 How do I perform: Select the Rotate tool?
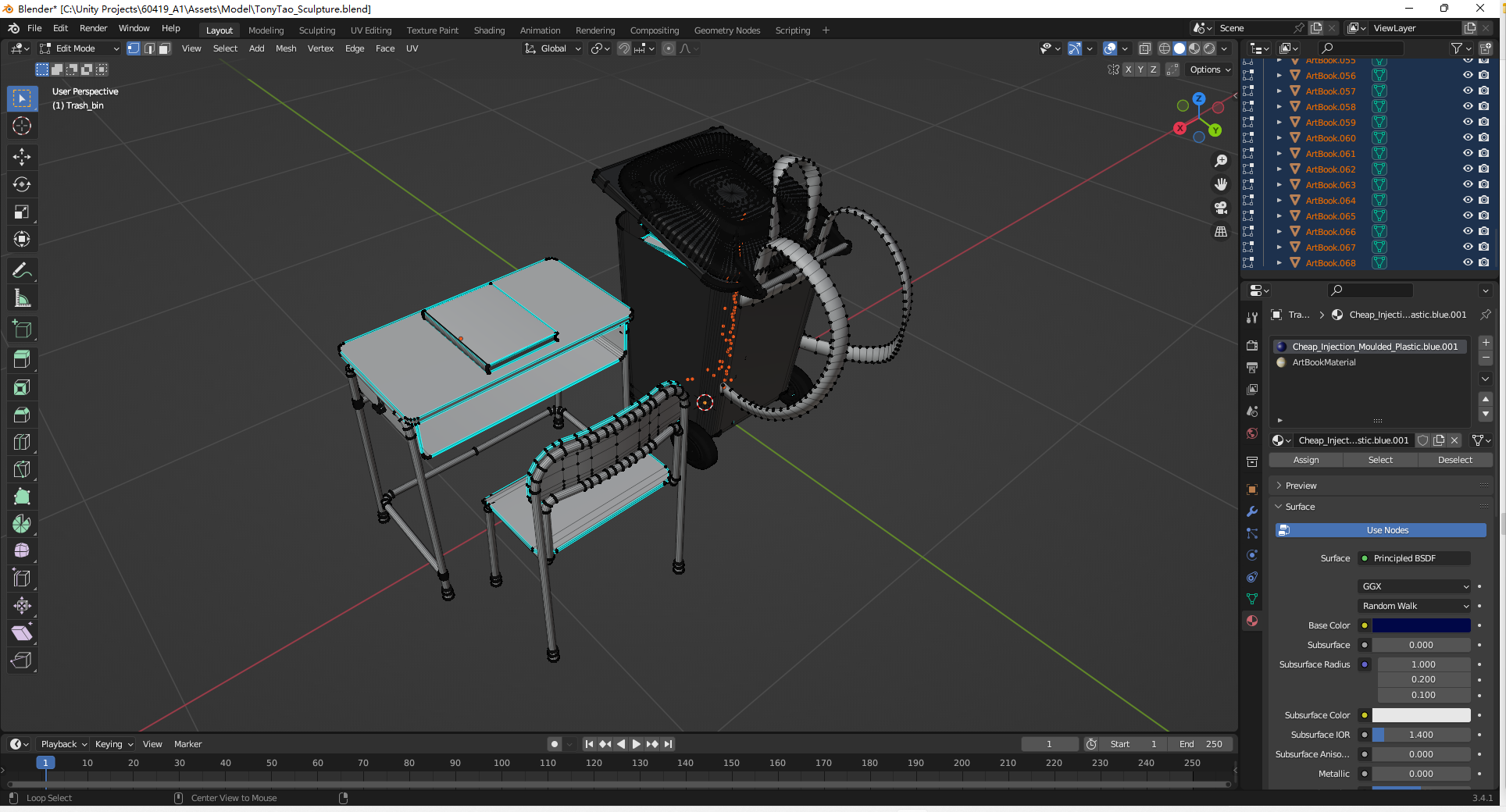click(x=22, y=185)
